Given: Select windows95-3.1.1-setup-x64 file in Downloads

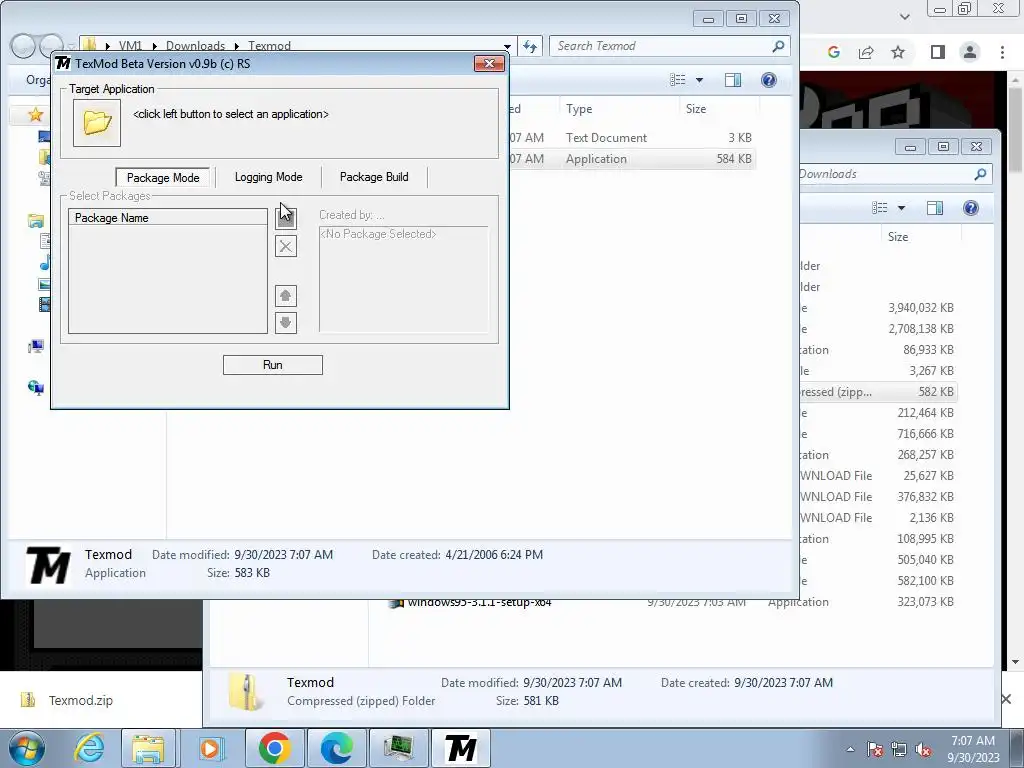Looking at the screenshot, I should click(x=479, y=602).
